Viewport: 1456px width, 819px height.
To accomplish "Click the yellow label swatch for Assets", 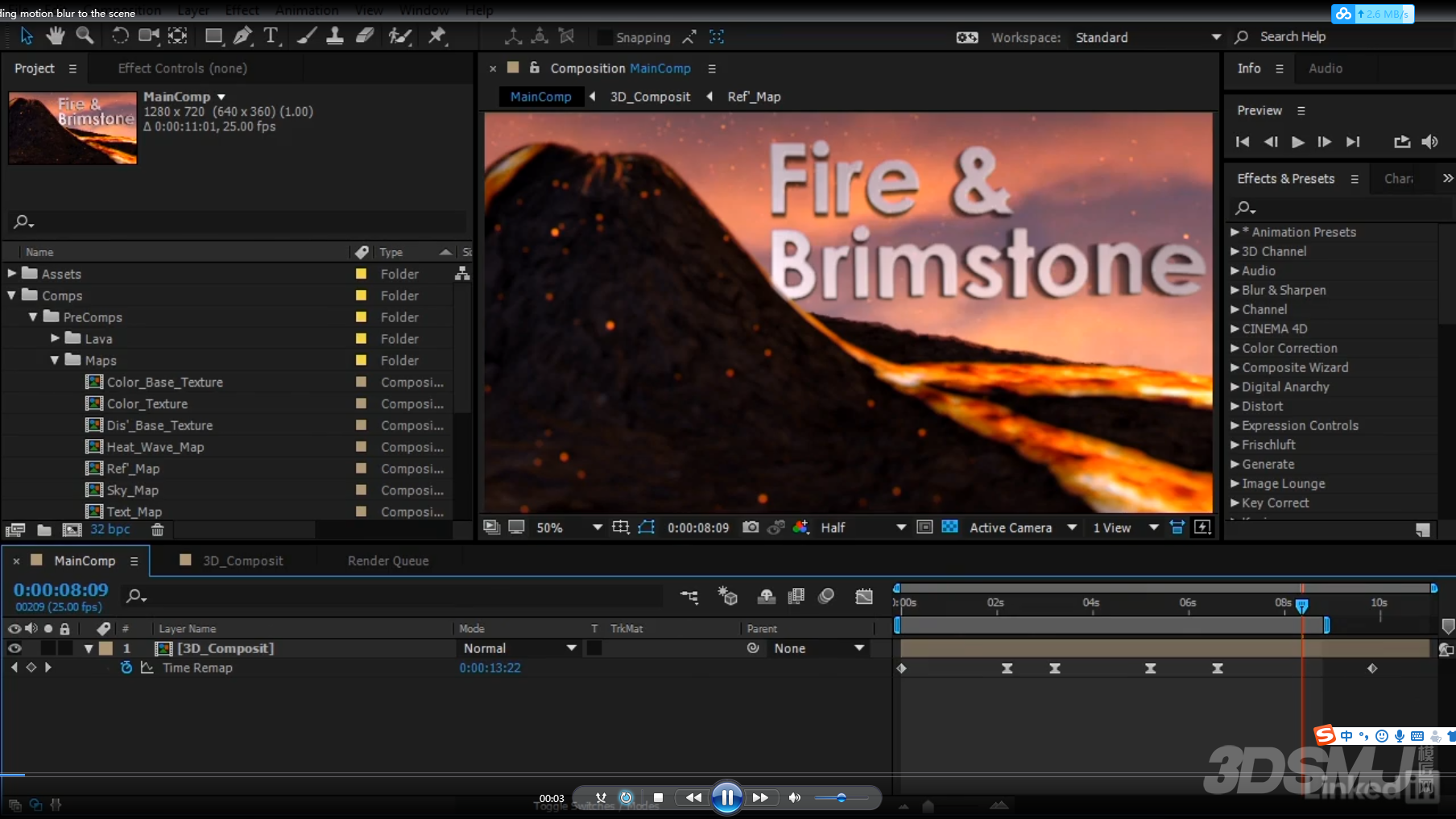I will pos(362,274).
